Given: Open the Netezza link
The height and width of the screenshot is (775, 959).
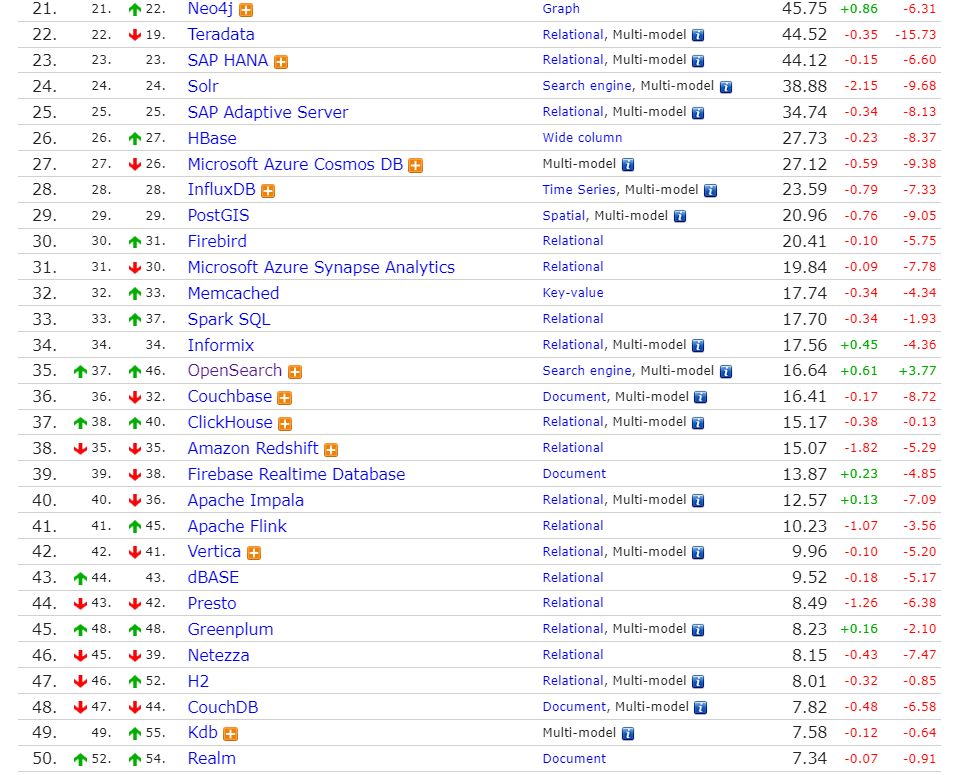Looking at the screenshot, I should (218, 656).
